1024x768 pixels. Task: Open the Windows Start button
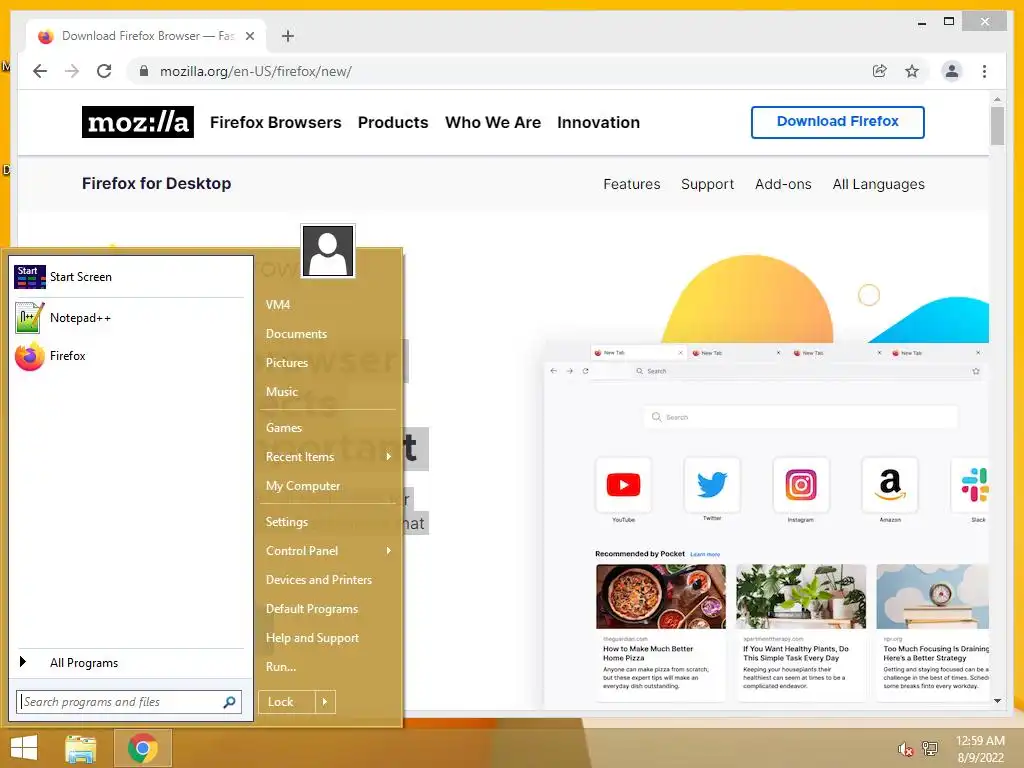[x=24, y=748]
